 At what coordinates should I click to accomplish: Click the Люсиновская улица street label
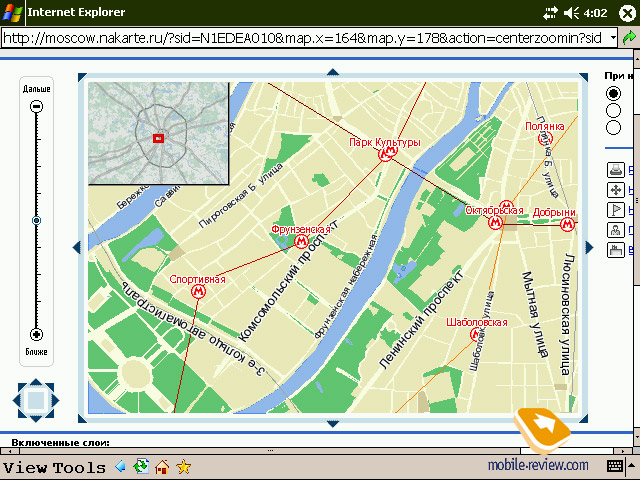567,314
